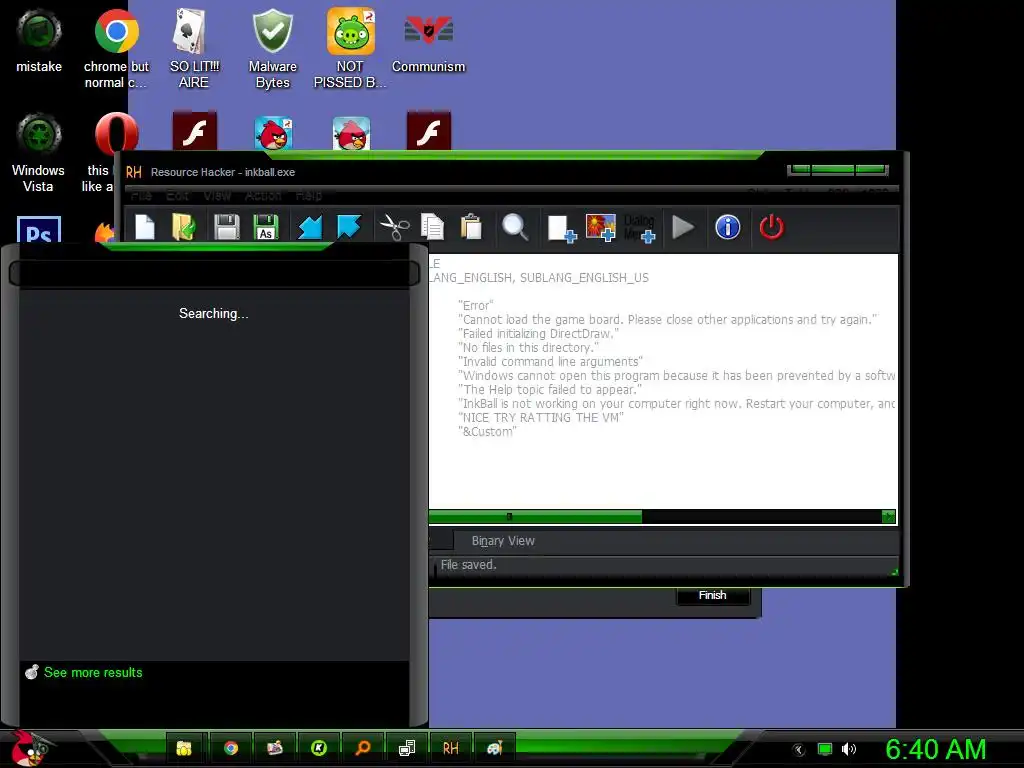Add an image resource with the picture-plus icon

(x=601, y=227)
